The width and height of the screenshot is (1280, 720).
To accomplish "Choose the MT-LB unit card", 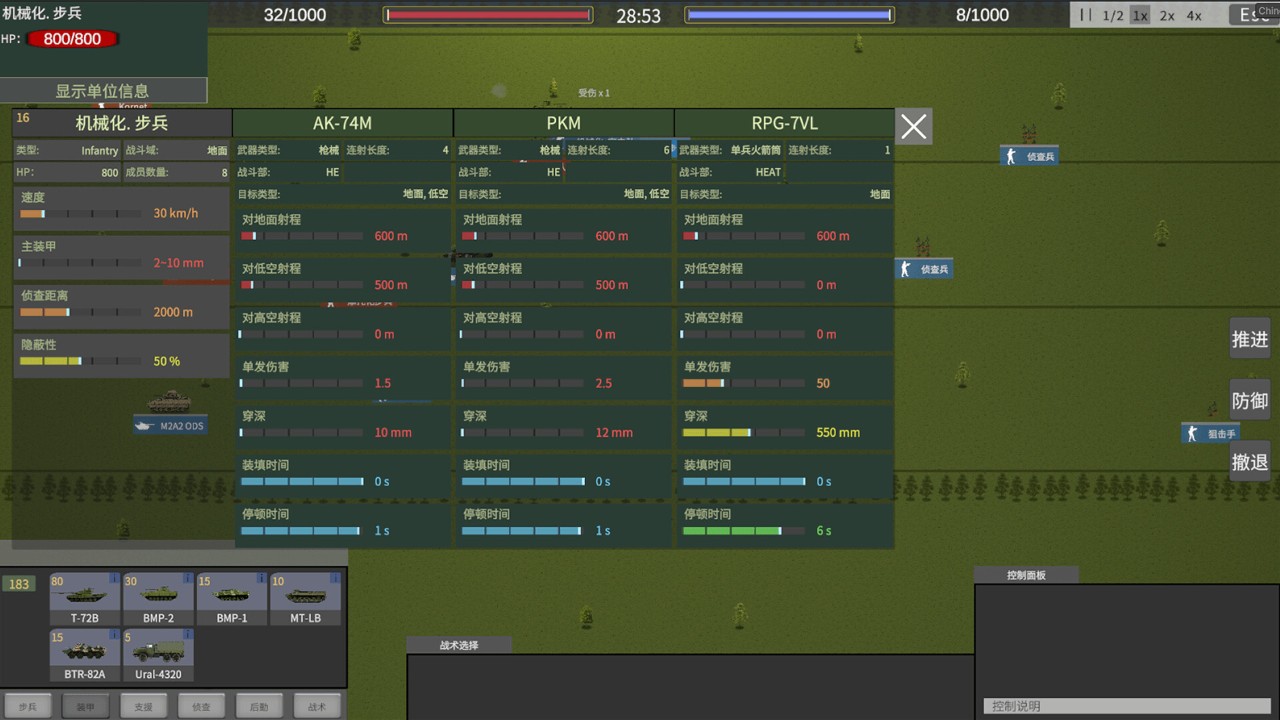I will (305, 599).
